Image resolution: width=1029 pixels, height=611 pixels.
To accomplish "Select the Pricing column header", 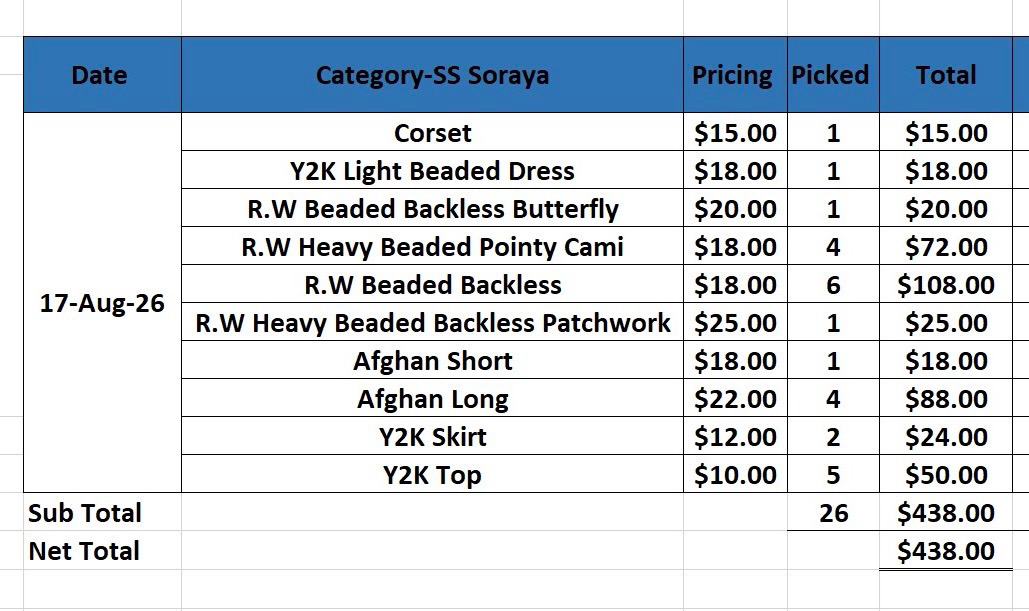I will (x=735, y=75).
